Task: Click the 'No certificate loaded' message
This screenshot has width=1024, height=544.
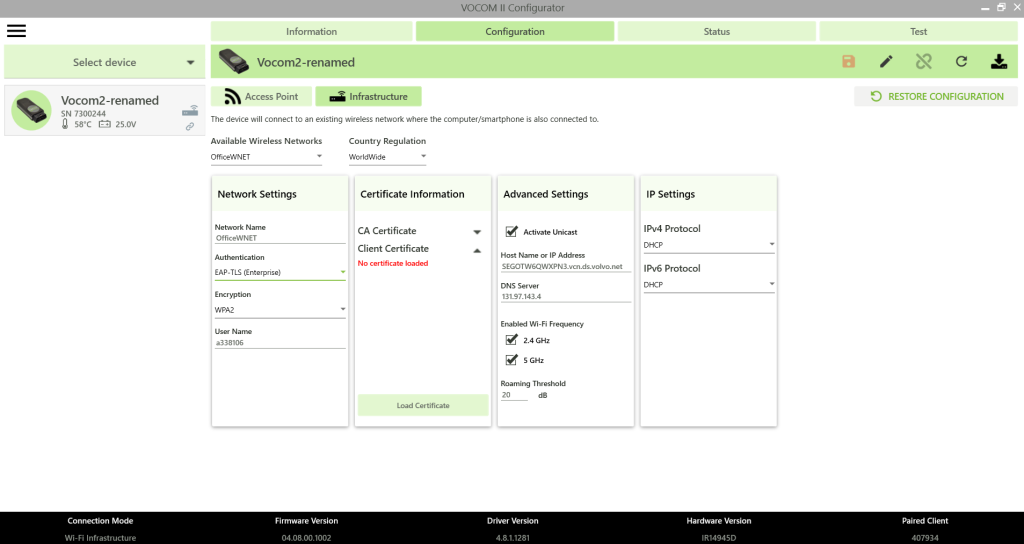Action: [x=392, y=263]
